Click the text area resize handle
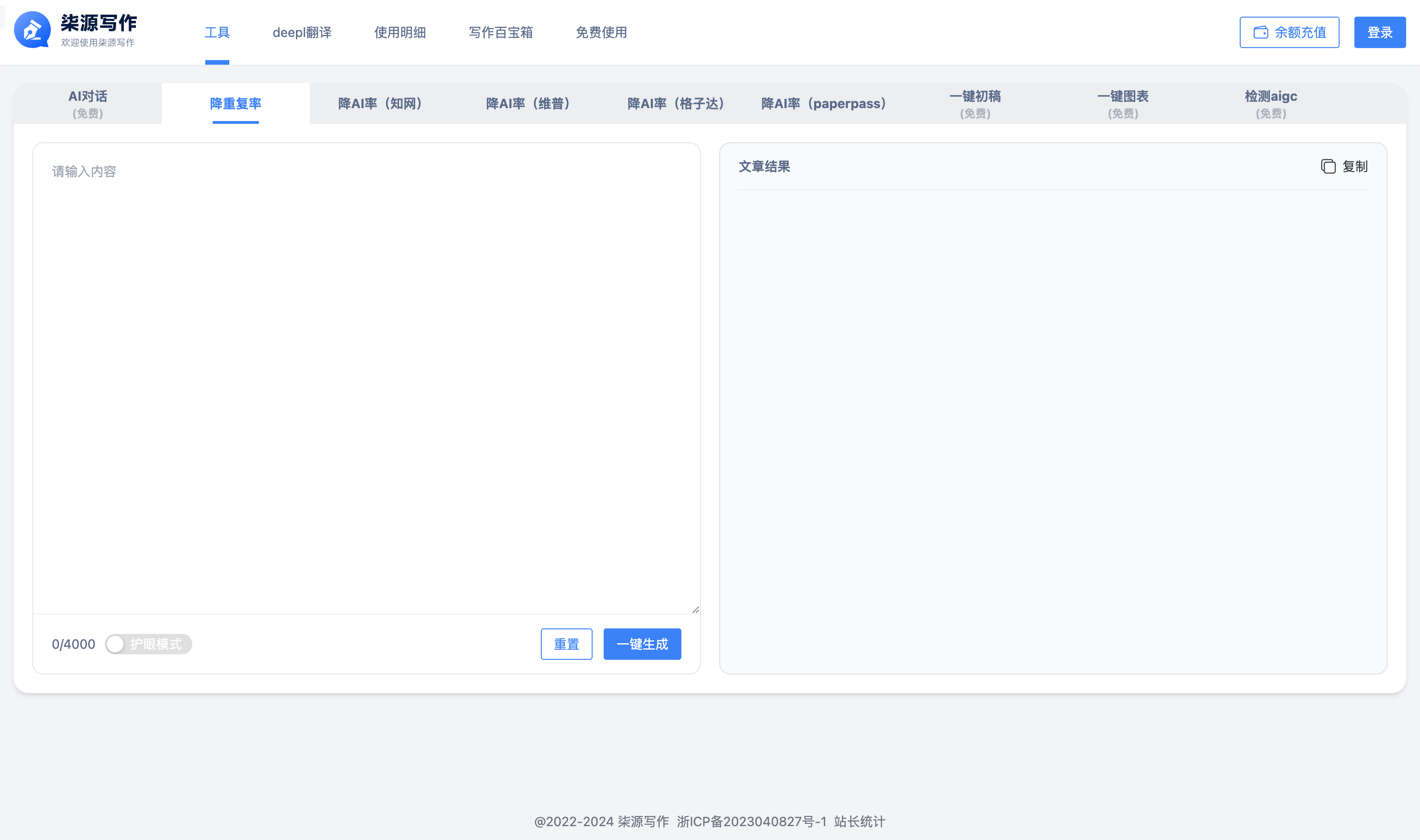This screenshot has width=1420, height=840. point(695,609)
